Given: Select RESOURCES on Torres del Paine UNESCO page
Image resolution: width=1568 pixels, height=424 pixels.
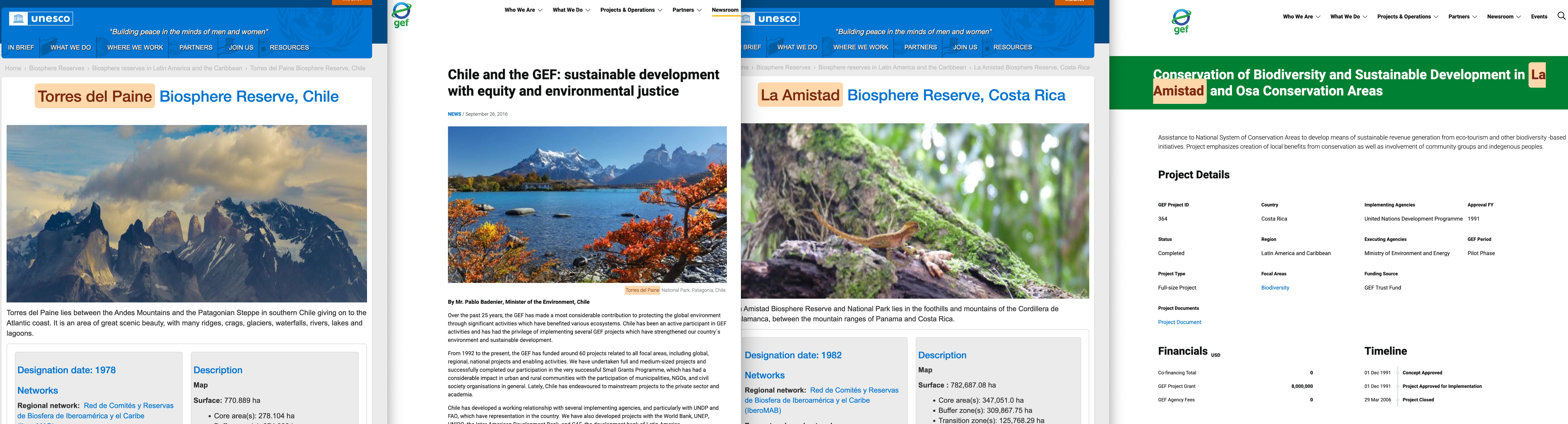Looking at the screenshot, I should 289,47.
